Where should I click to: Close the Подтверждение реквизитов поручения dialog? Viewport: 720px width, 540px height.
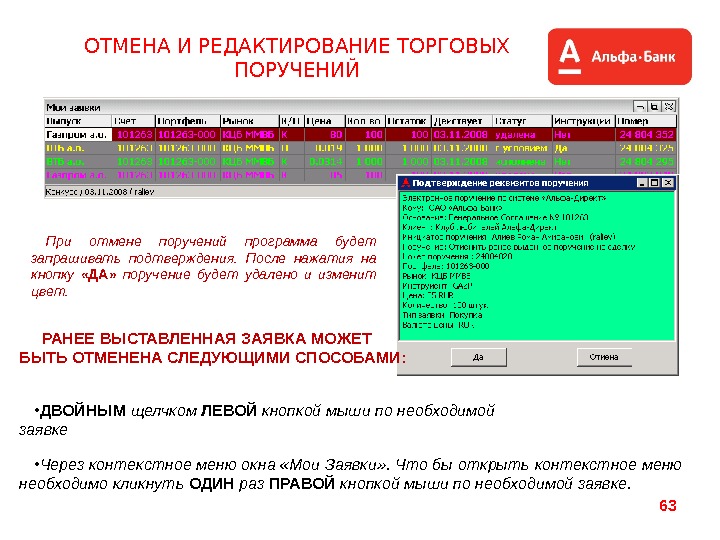coord(668,183)
